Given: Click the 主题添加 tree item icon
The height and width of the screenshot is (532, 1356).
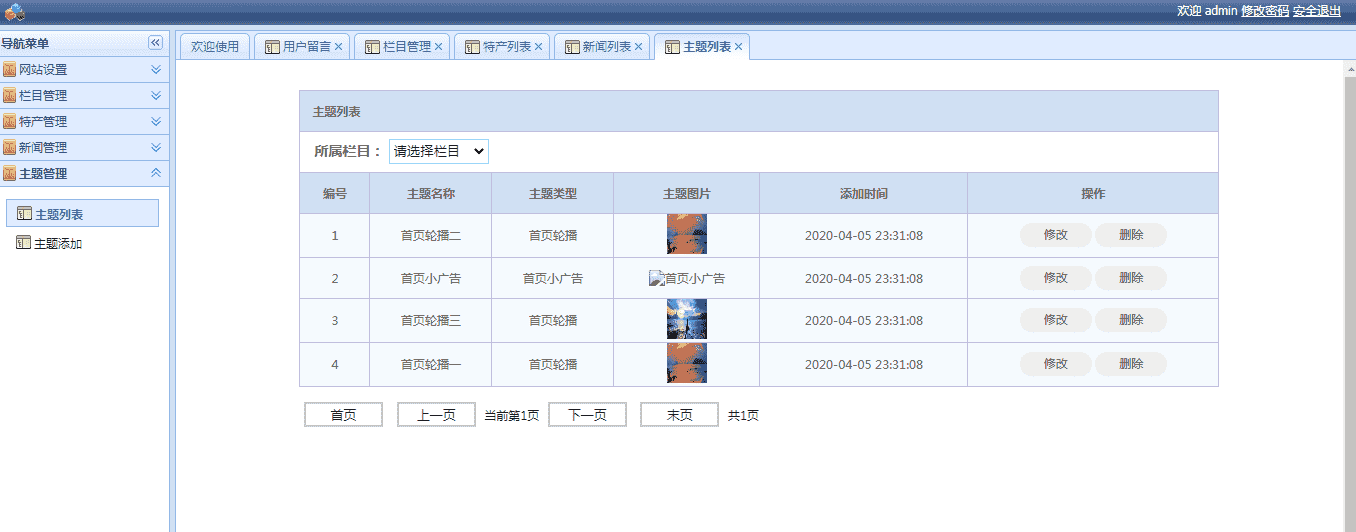Looking at the screenshot, I should [x=24, y=243].
